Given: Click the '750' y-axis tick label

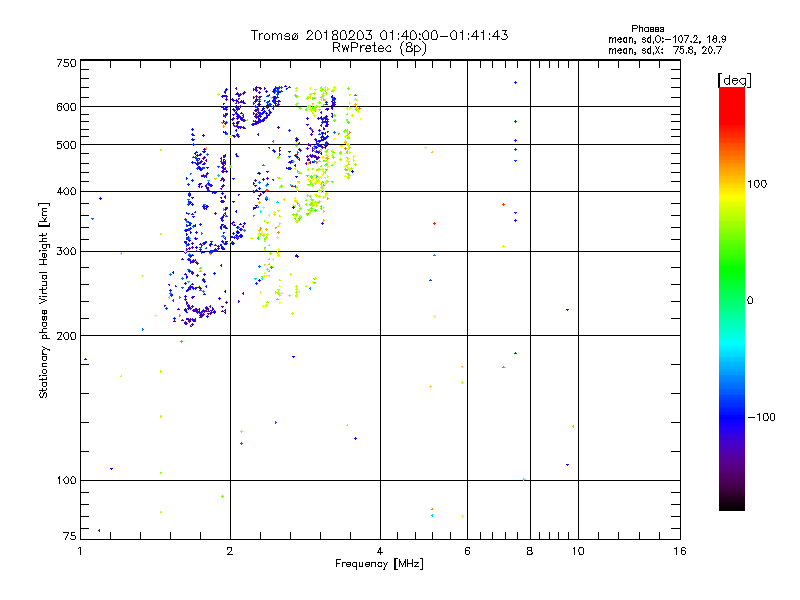Looking at the screenshot, I should 66,63.
